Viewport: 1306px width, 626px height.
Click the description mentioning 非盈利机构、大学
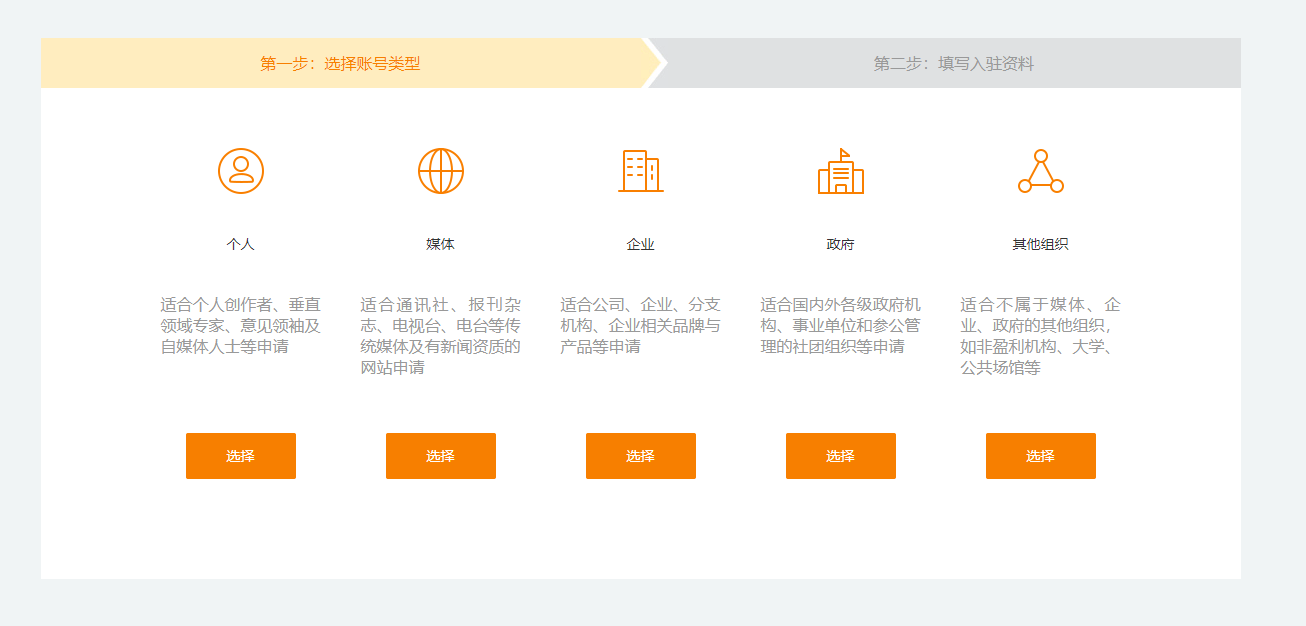click(1041, 336)
